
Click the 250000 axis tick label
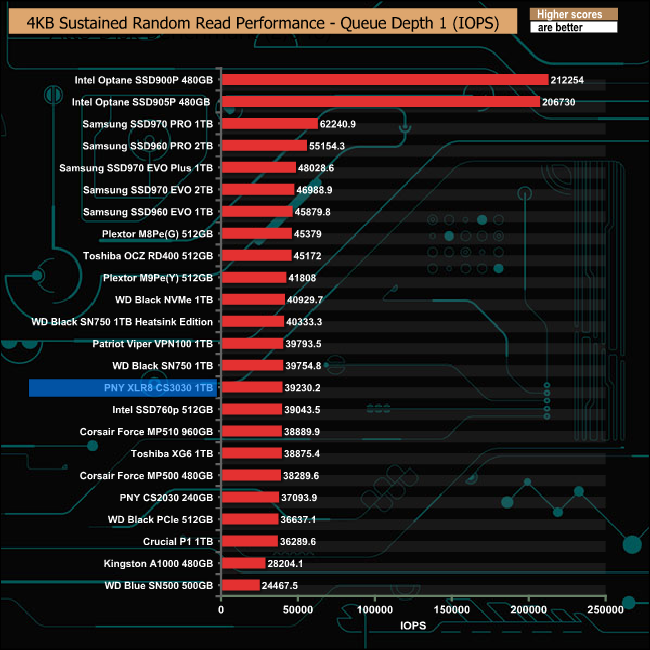[606, 609]
